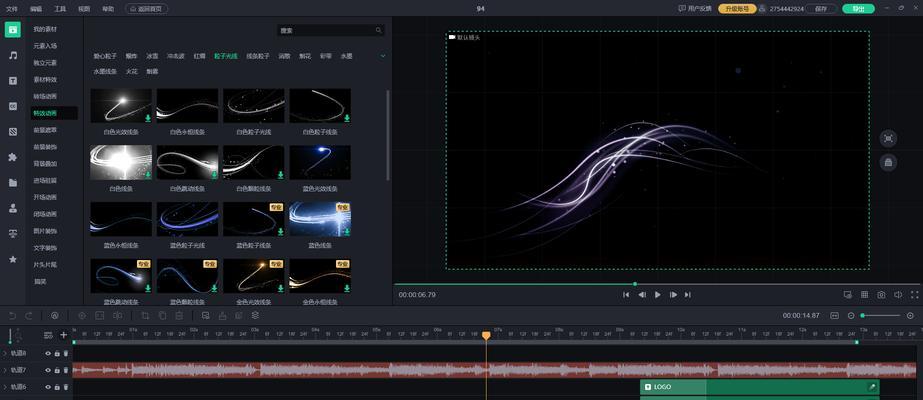Open the 编辑 menu
This screenshot has height=400, width=923.
click(36, 9)
